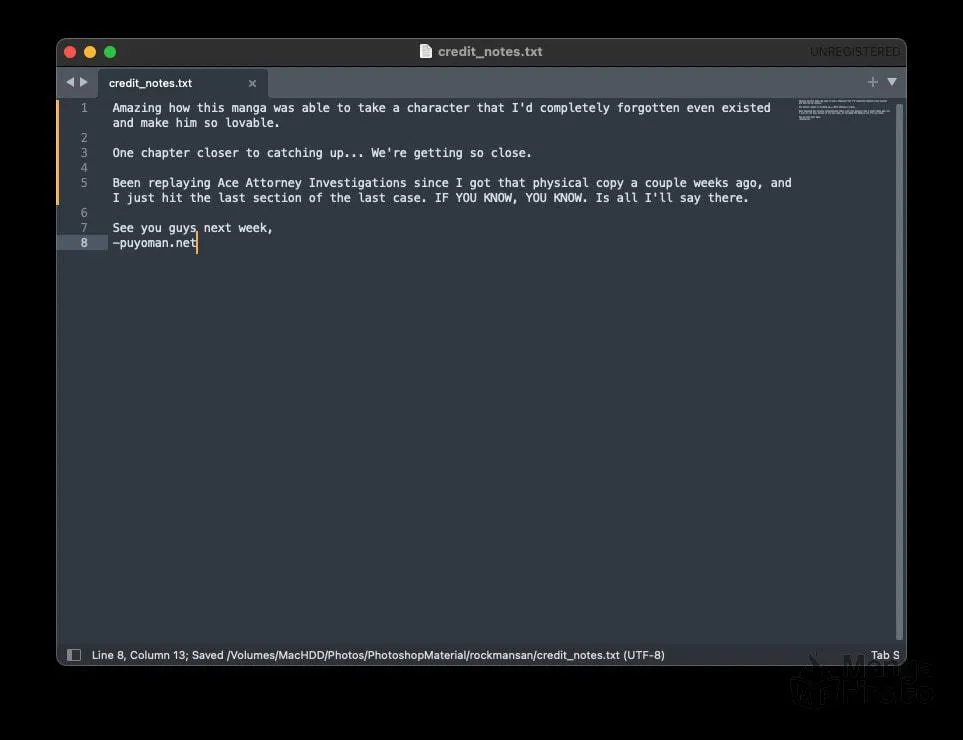This screenshot has height=740, width=963.
Task: Click the document icon in title bar
Action: tap(426, 51)
